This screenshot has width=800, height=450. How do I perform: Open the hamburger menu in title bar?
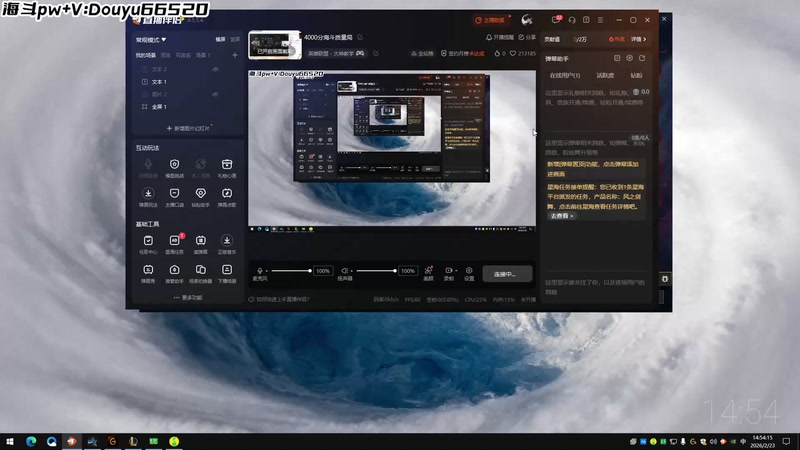tap(601, 20)
